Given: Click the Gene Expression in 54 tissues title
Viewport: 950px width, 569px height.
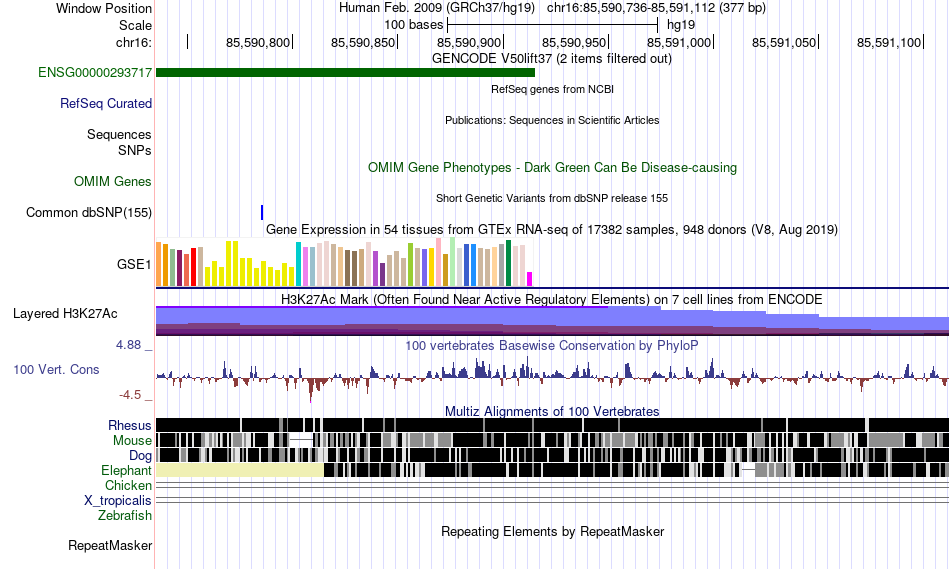Looking at the screenshot, I should (x=552, y=230).
